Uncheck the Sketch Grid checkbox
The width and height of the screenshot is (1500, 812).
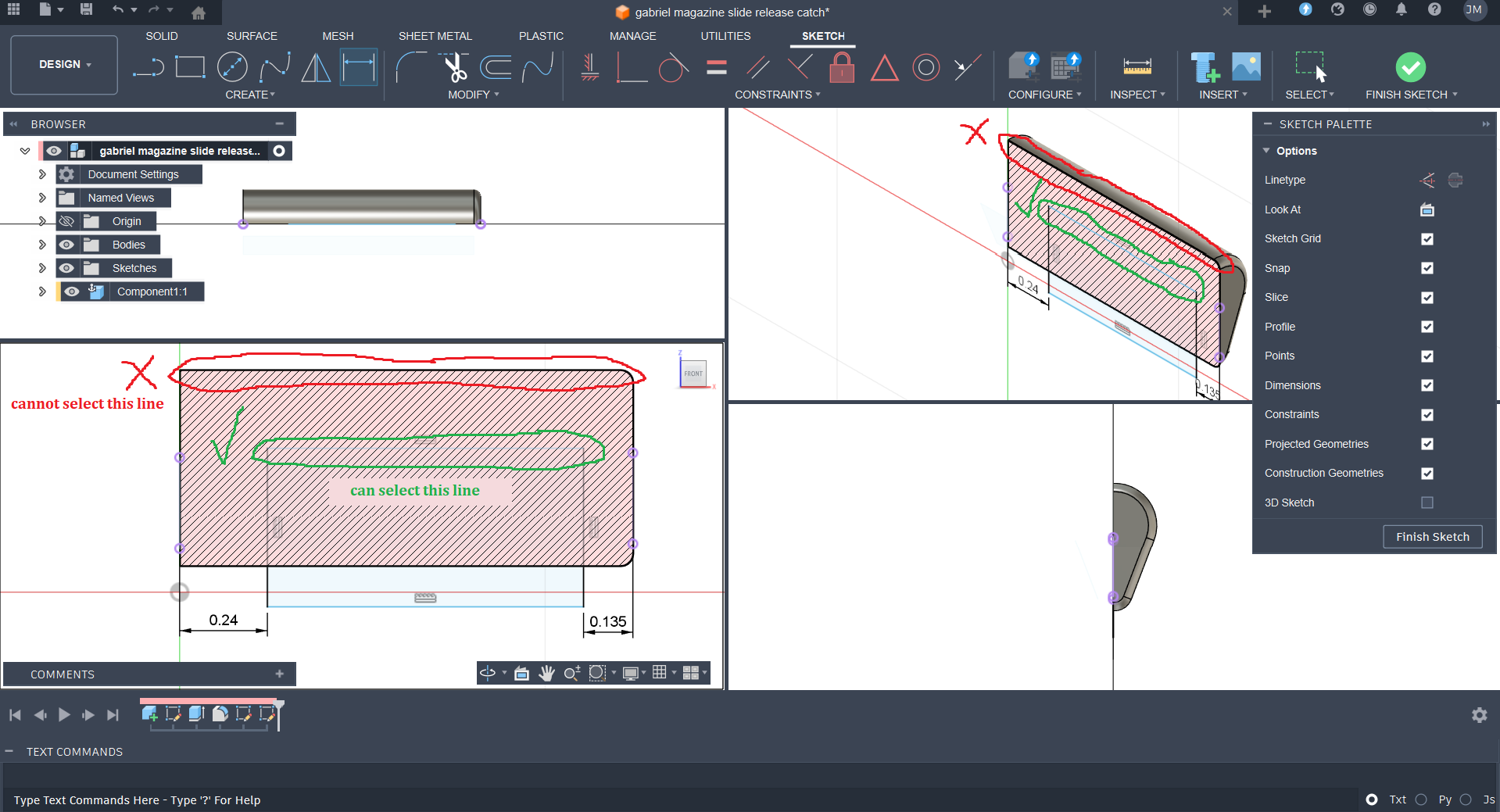click(1427, 239)
